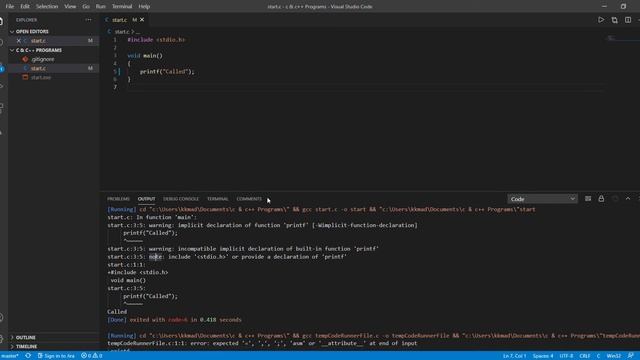640x360 pixels.
Task: Switch to the Debug Console tab
Action: pos(181,199)
